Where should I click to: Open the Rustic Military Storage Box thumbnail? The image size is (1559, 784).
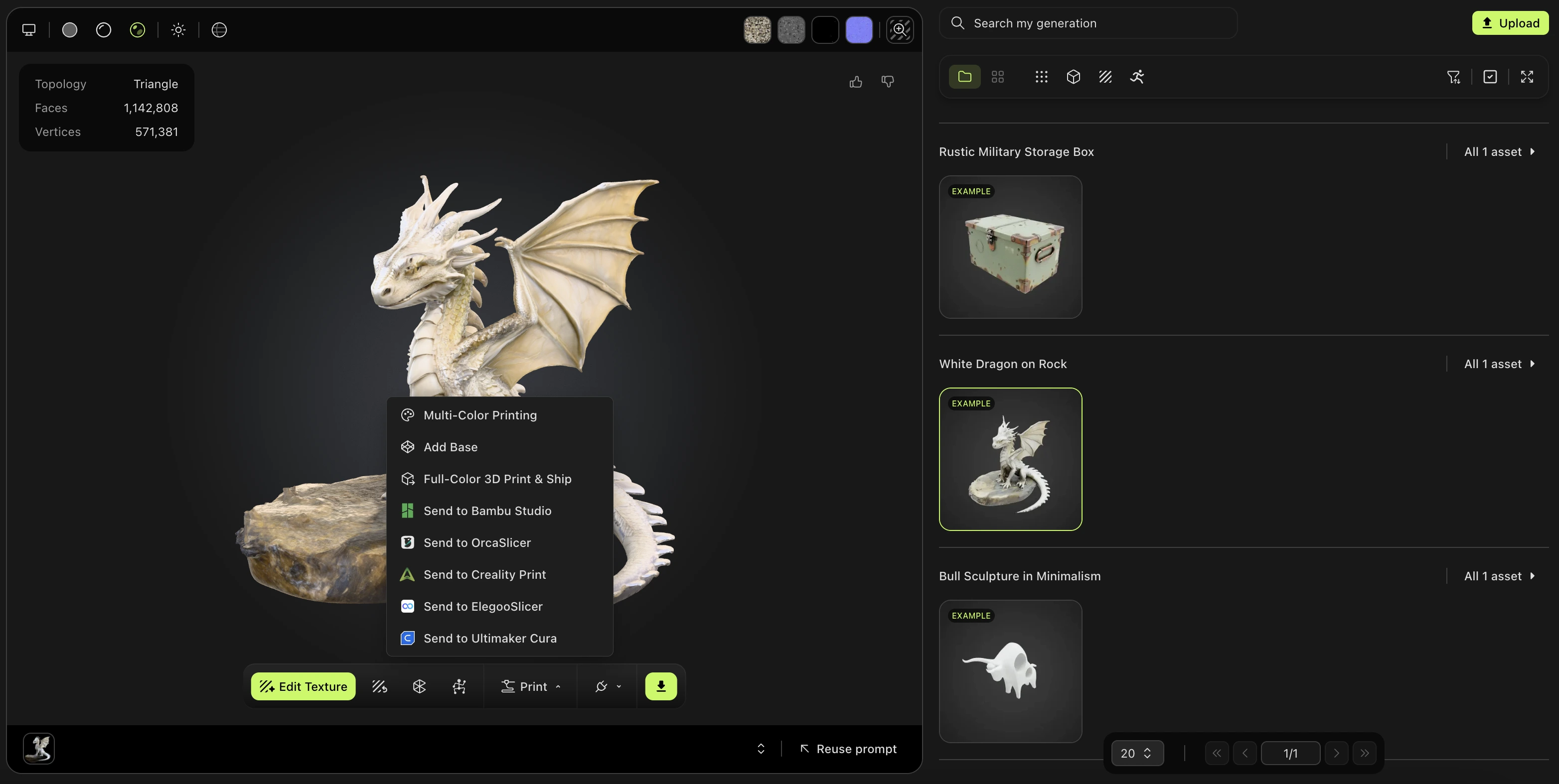1010,247
